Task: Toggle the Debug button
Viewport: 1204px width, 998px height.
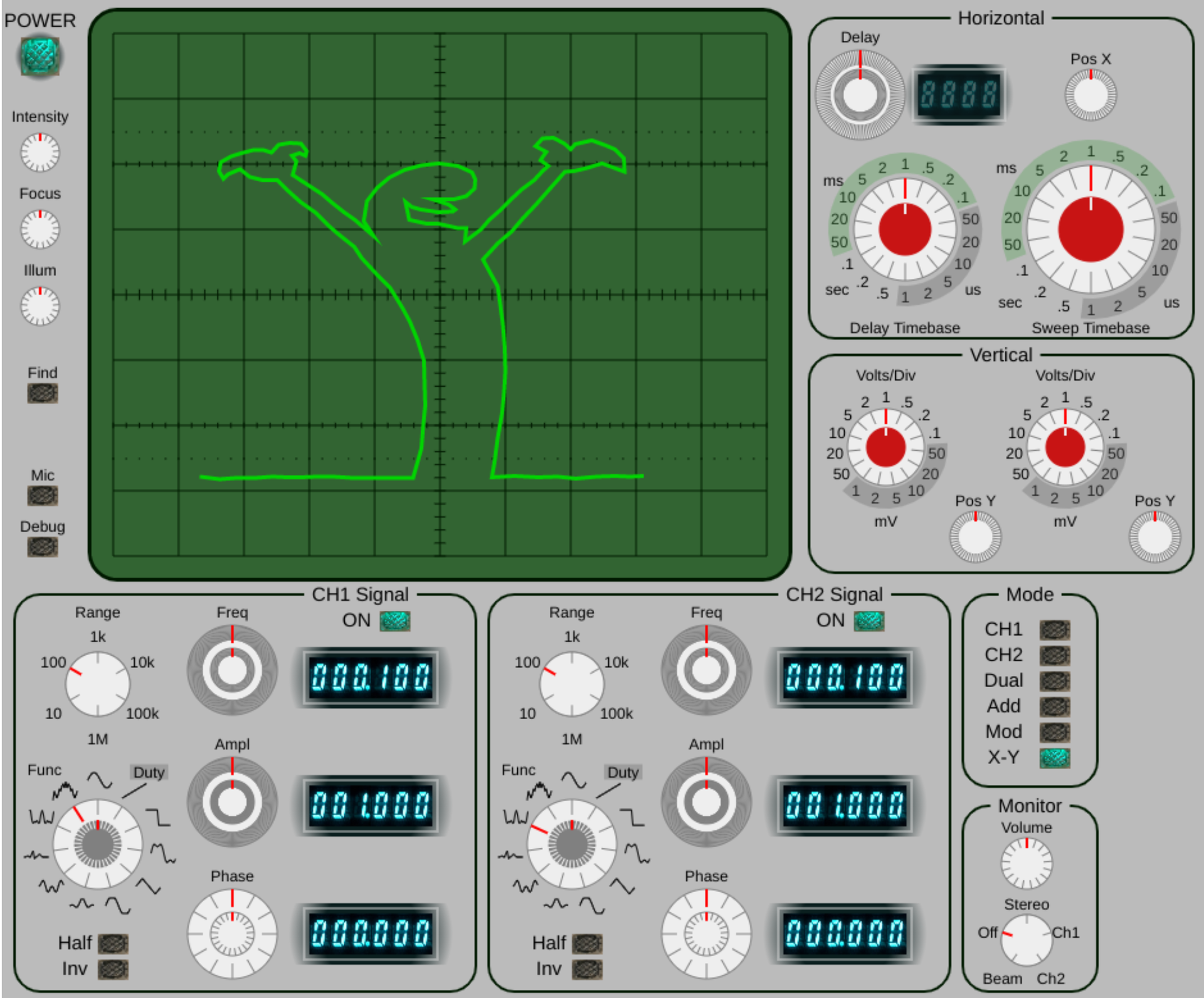Action: pos(42,547)
